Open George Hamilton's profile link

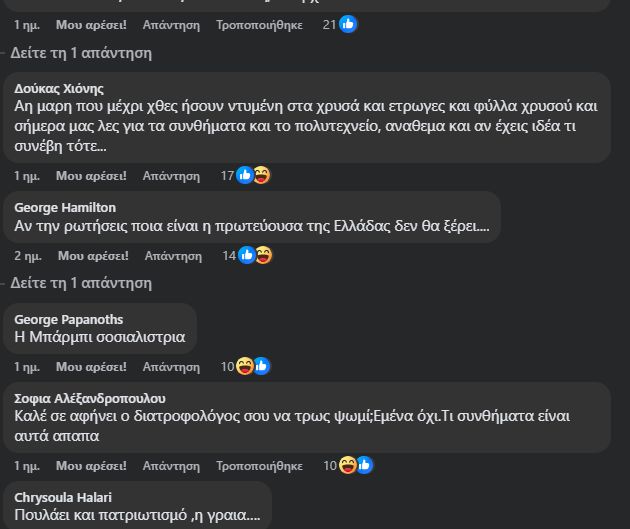click(x=65, y=207)
